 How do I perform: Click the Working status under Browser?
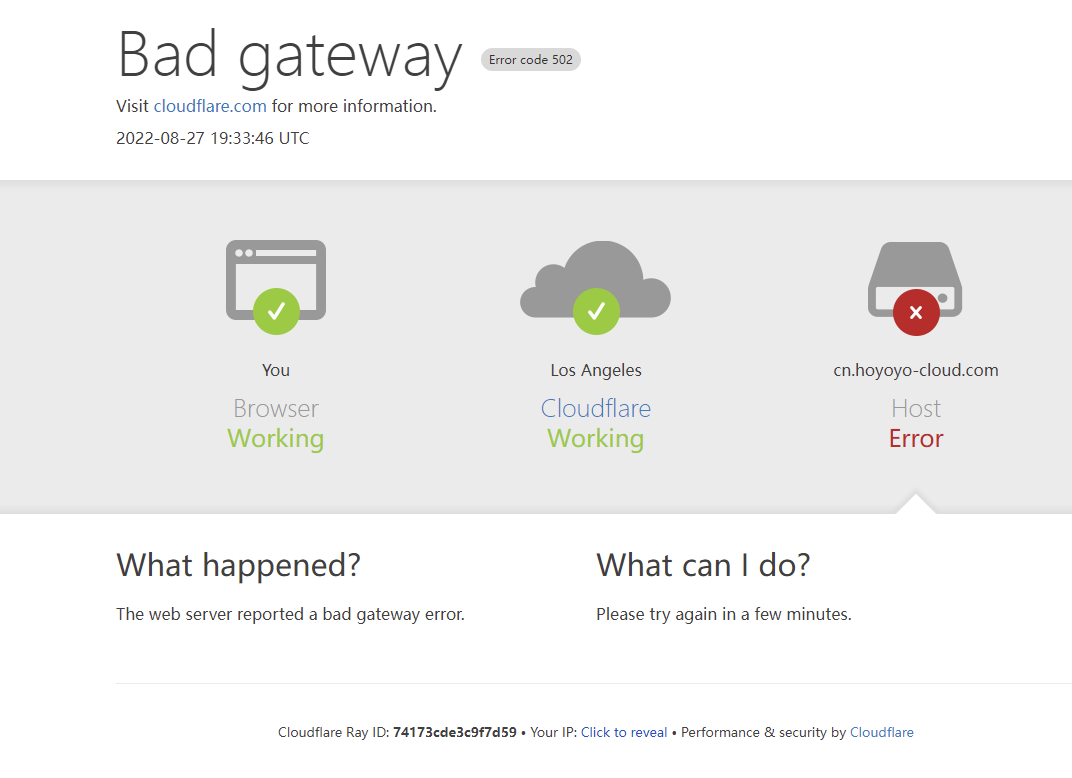point(276,438)
